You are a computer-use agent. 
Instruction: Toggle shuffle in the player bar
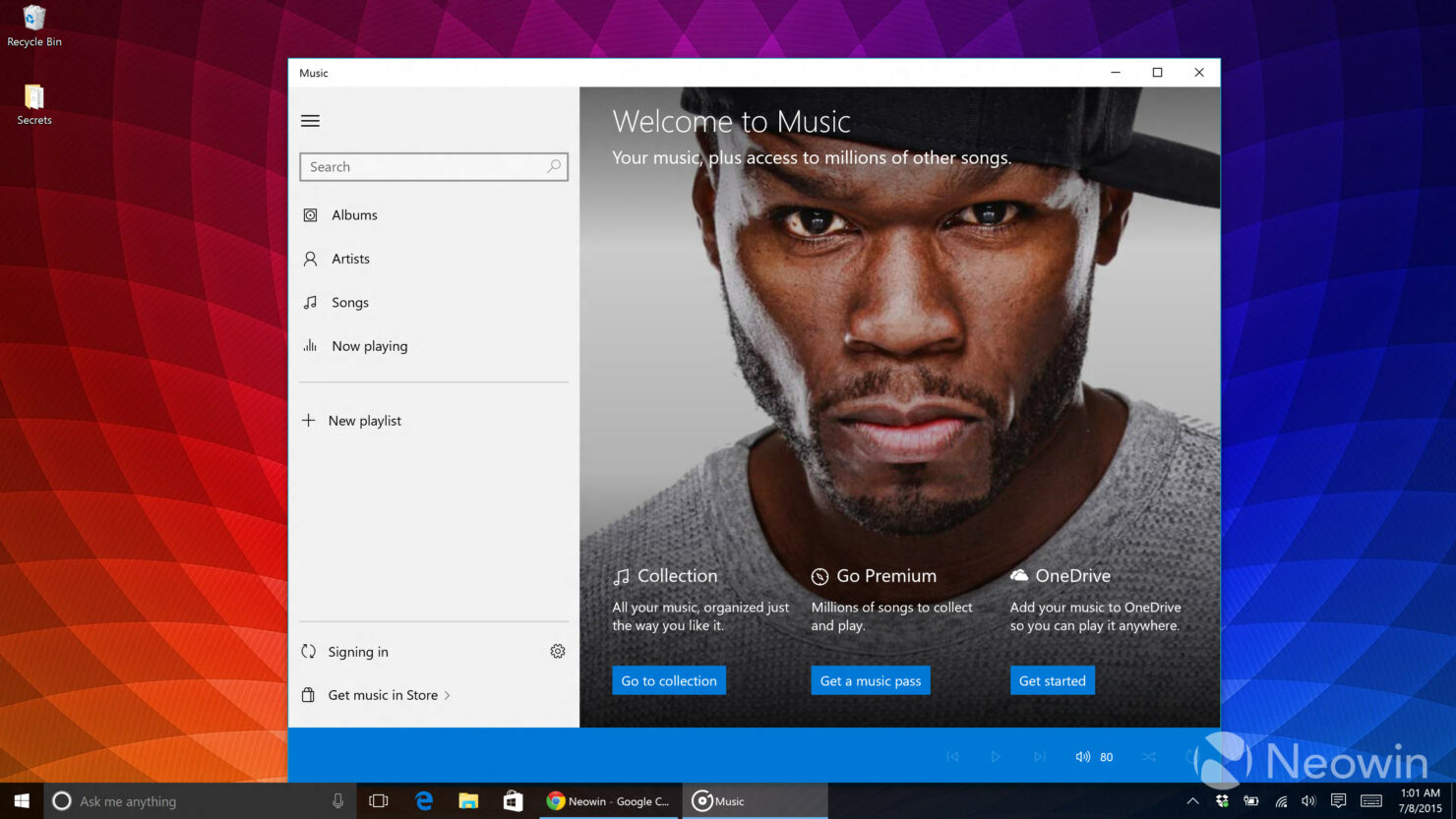[1149, 756]
